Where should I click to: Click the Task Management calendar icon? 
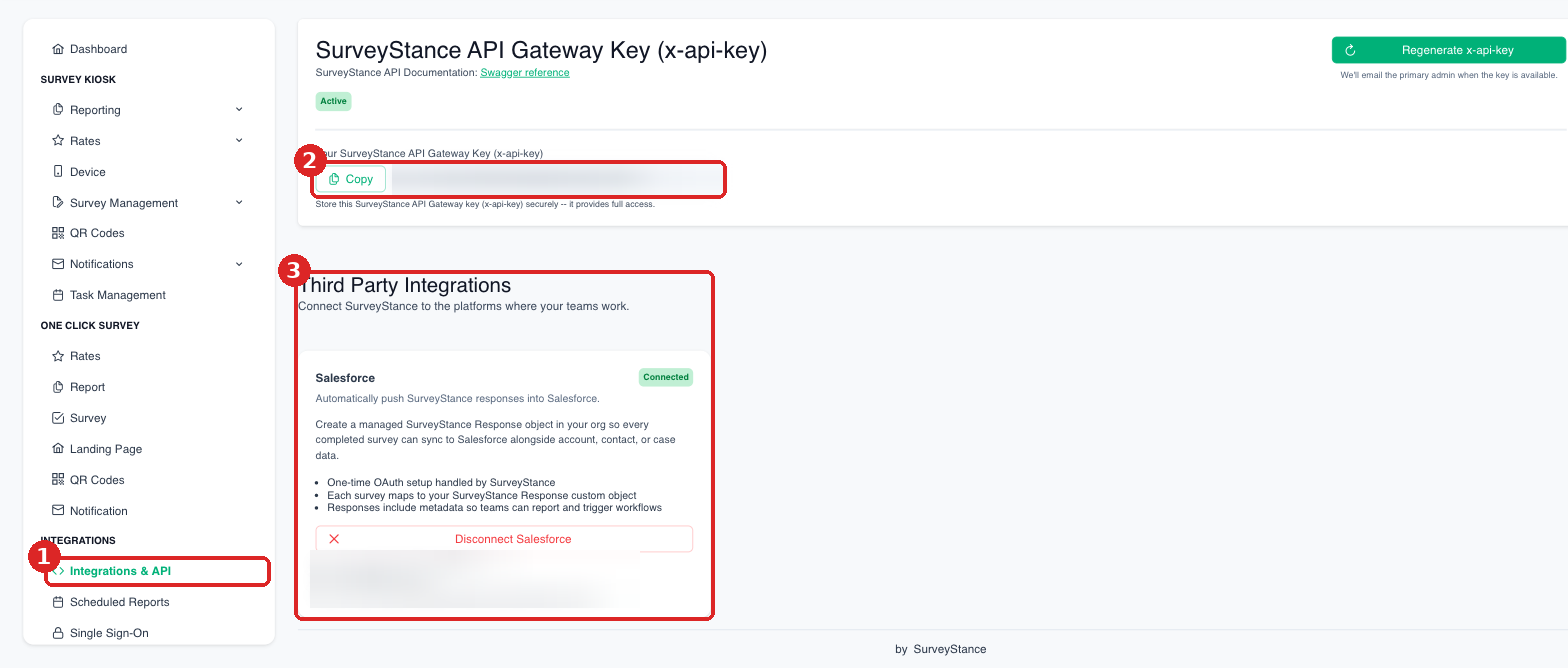coord(58,295)
